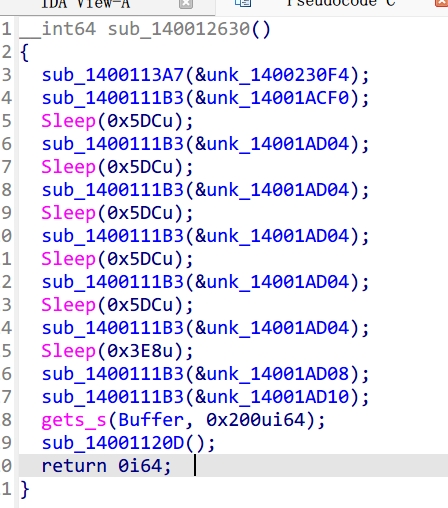This screenshot has height=508, width=448.
Task: Select the Pseudocode-C tab title
Action: point(341,3)
